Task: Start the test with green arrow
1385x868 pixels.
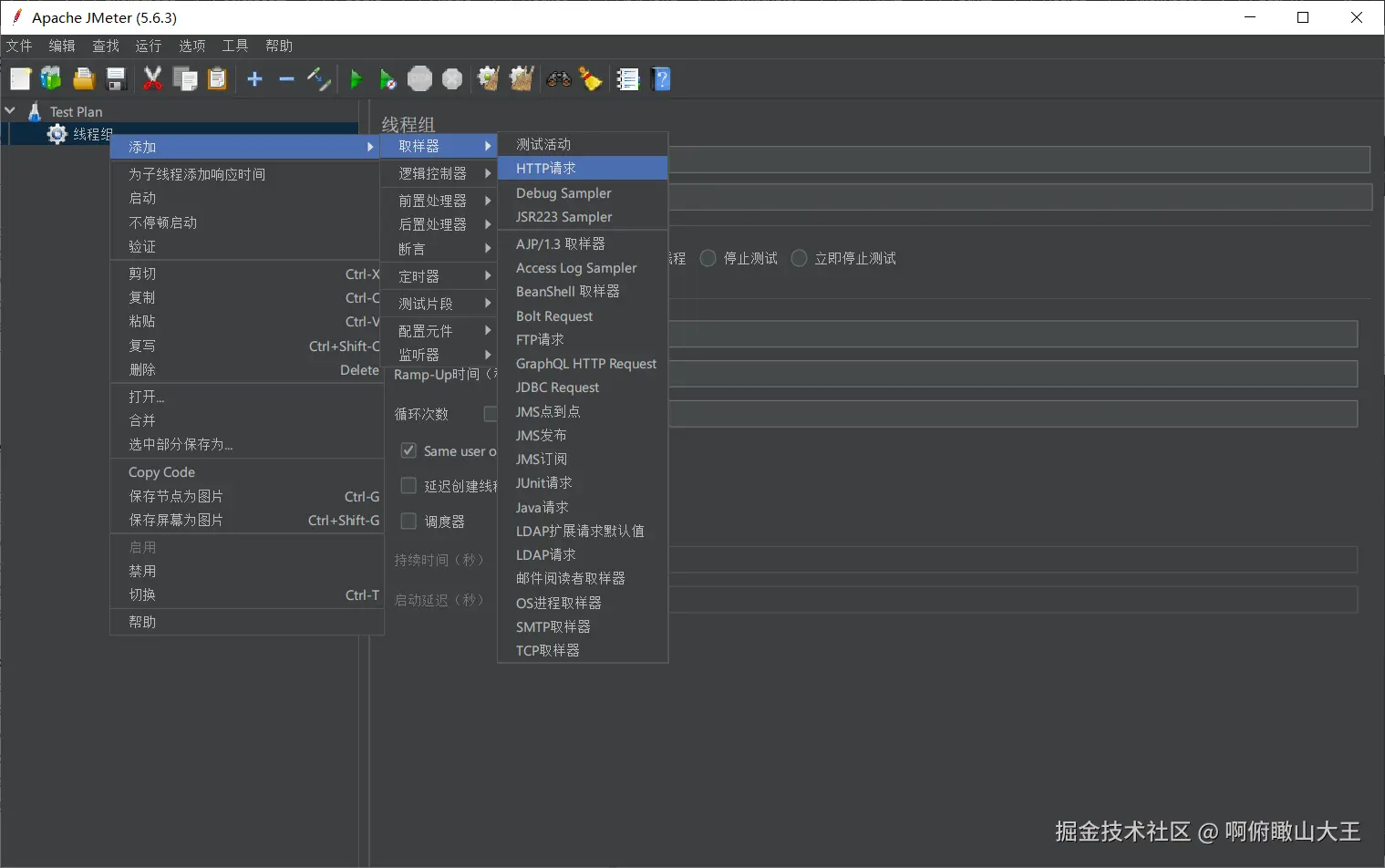Action: [x=357, y=79]
